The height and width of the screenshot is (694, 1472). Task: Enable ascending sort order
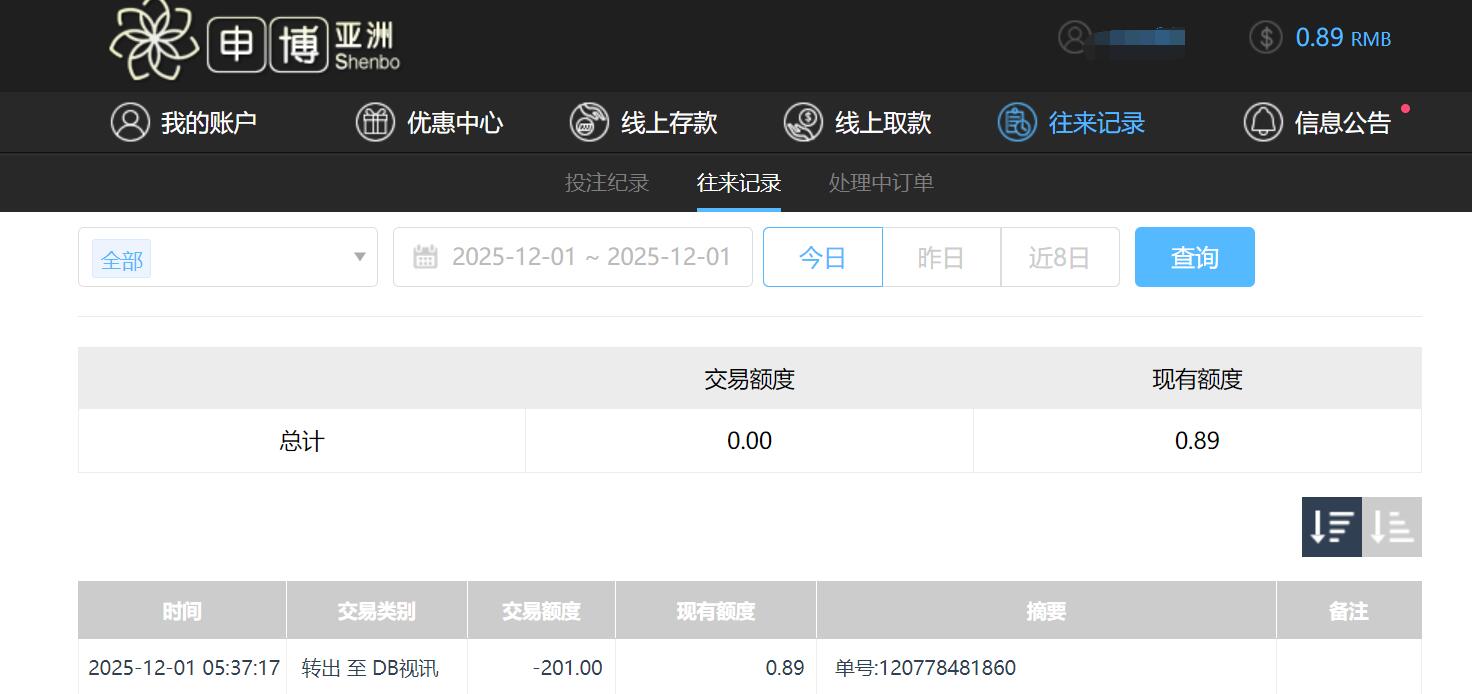click(x=1392, y=527)
